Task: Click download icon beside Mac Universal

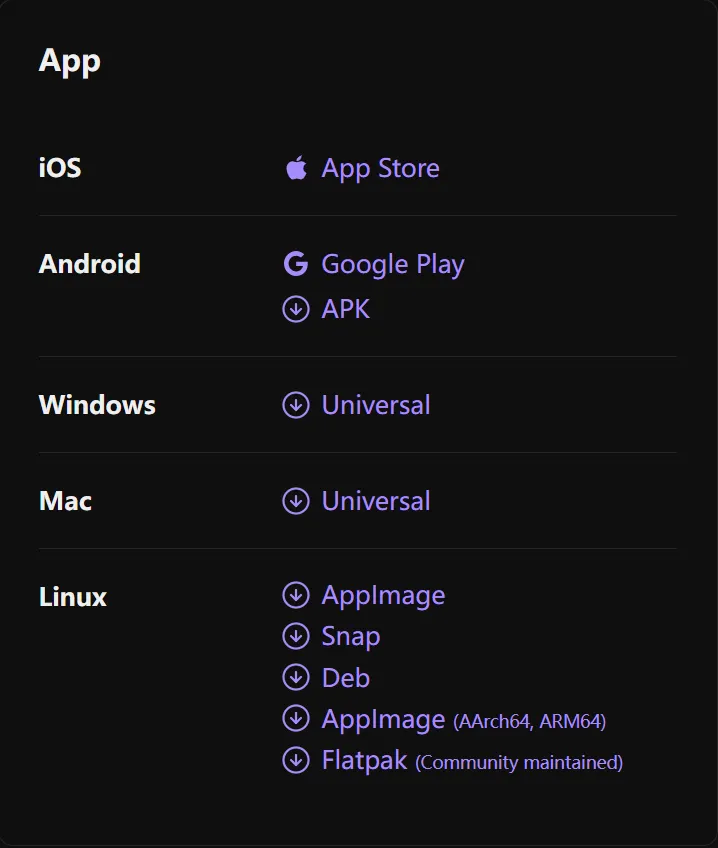Action: click(x=296, y=501)
